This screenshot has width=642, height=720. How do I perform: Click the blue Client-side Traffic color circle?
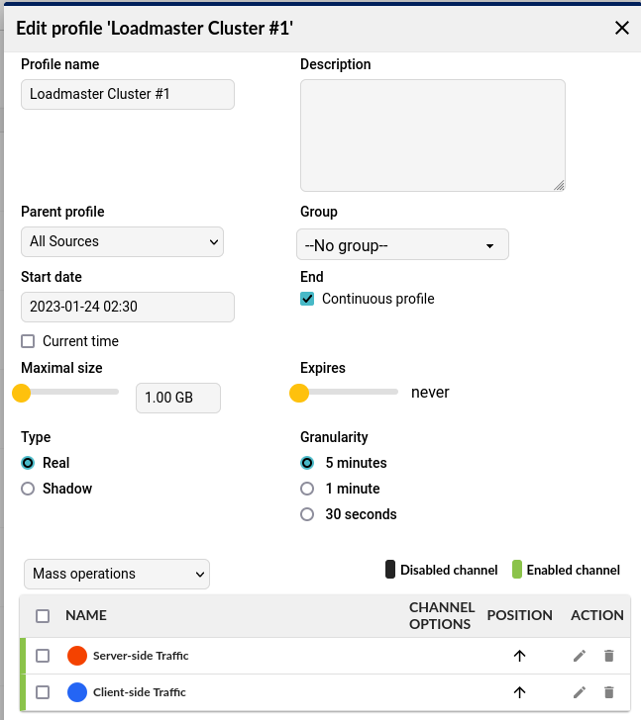point(78,692)
